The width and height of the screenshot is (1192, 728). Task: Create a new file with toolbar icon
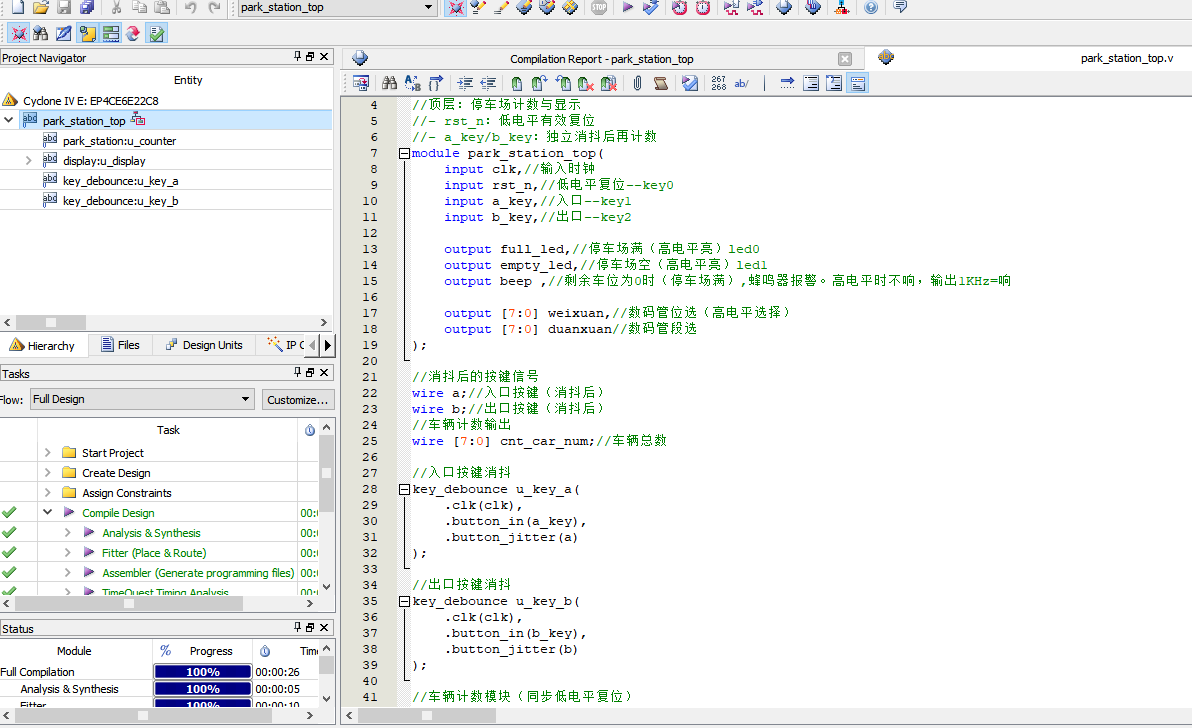[x=17, y=8]
